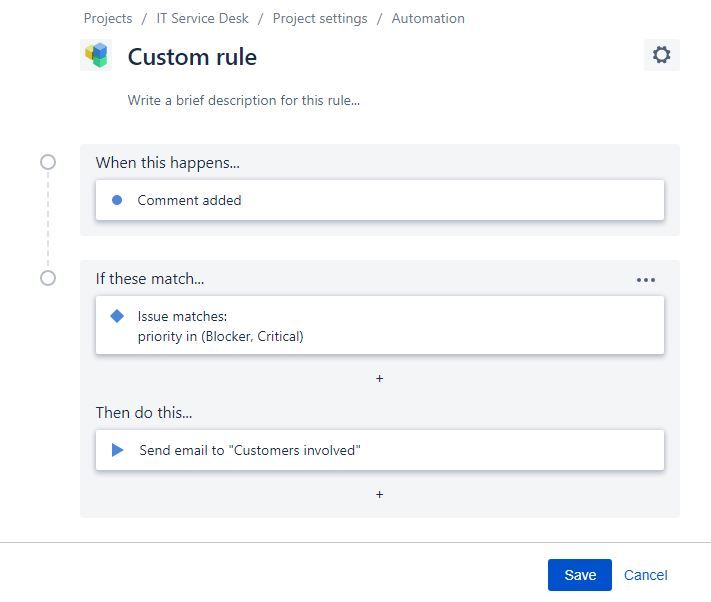Click the 'When this happens' timeline circle
The image size is (711, 602).
(48, 162)
